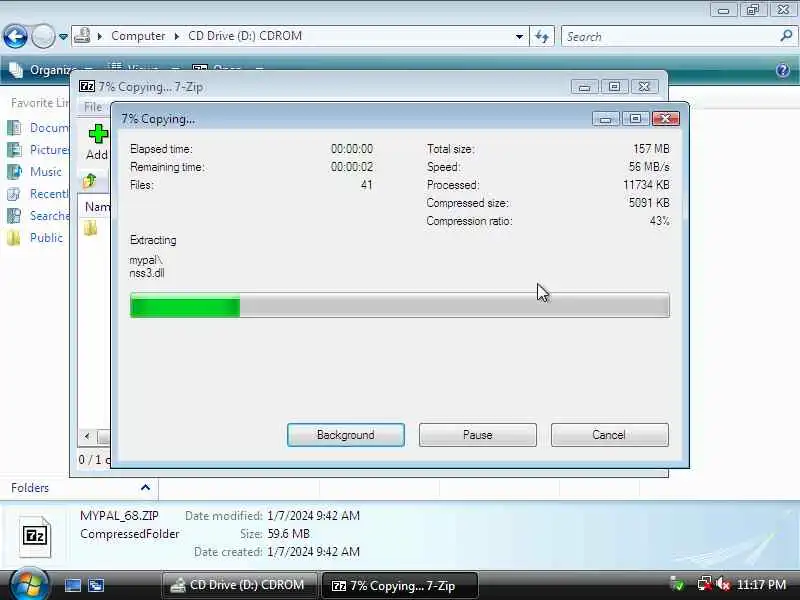Click the Windows Start orb
This screenshot has height=600, width=800.
tap(29, 585)
